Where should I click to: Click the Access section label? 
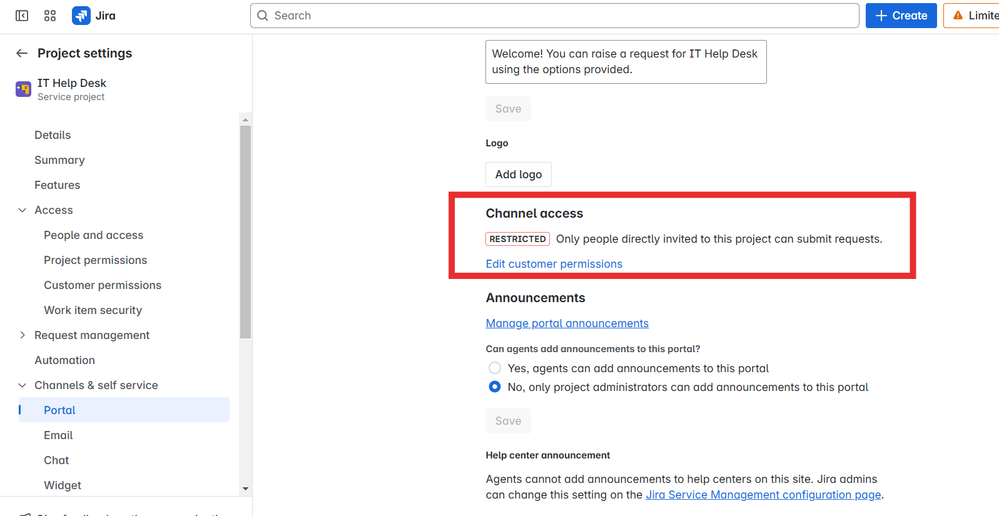pos(54,210)
